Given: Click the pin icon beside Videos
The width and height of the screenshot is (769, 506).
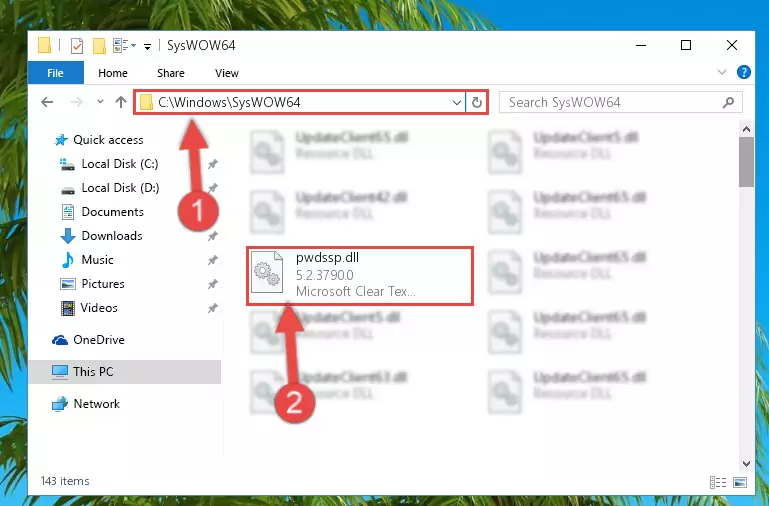Looking at the screenshot, I should [x=212, y=308].
